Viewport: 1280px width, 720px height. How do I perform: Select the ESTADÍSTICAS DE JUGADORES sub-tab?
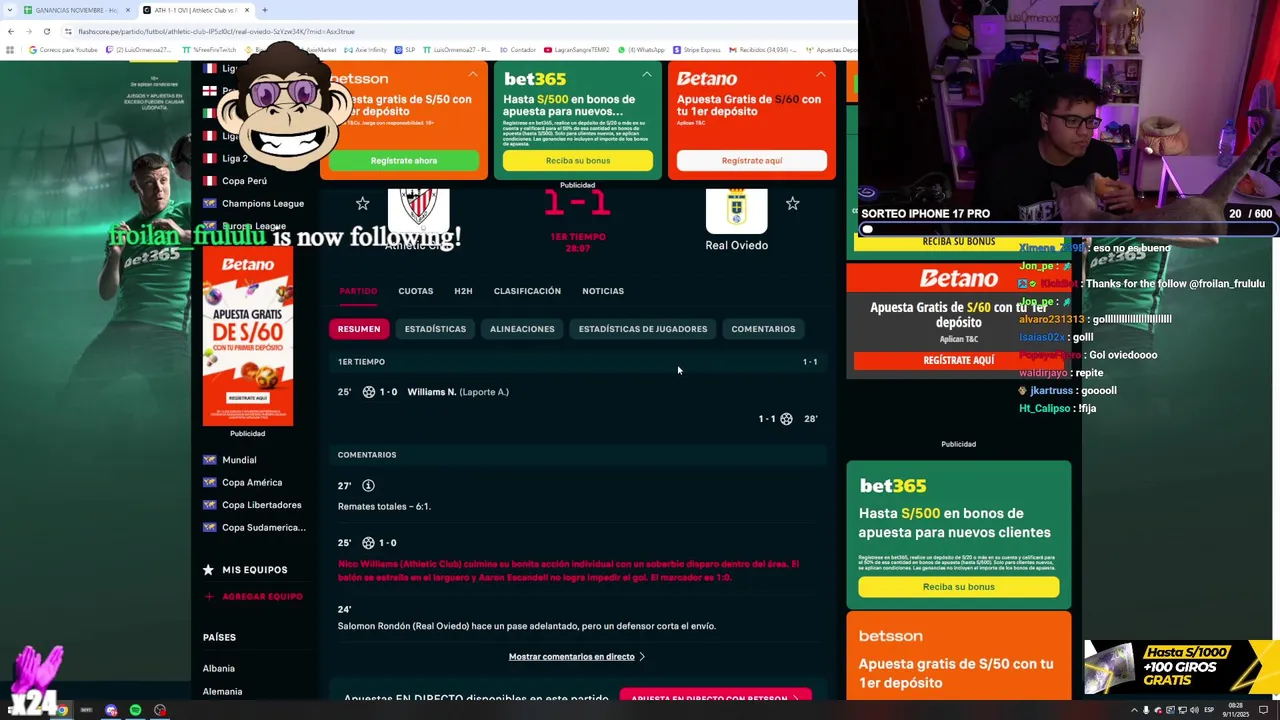click(x=643, y=329)
